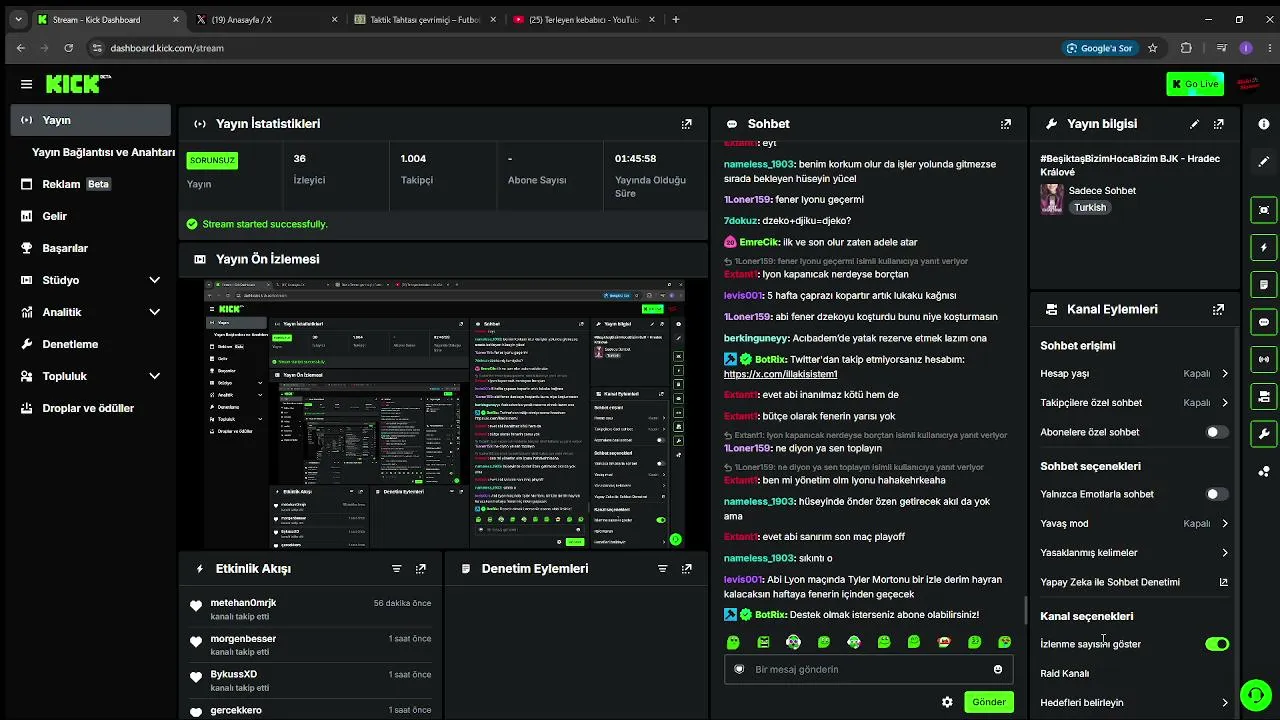Click the stream preview thumbnail

point(444,414)
